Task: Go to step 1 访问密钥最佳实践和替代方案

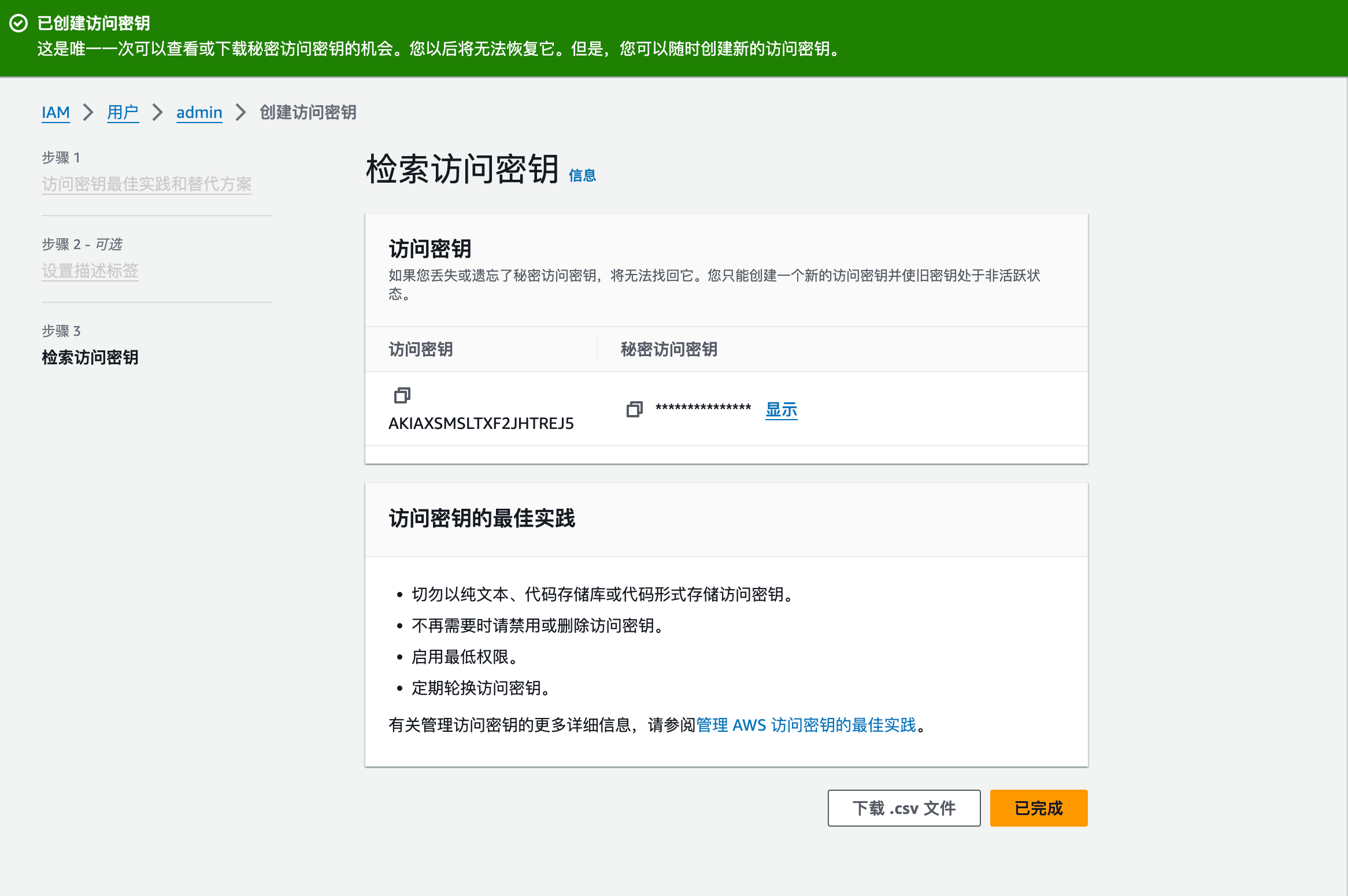Action: 147,184
